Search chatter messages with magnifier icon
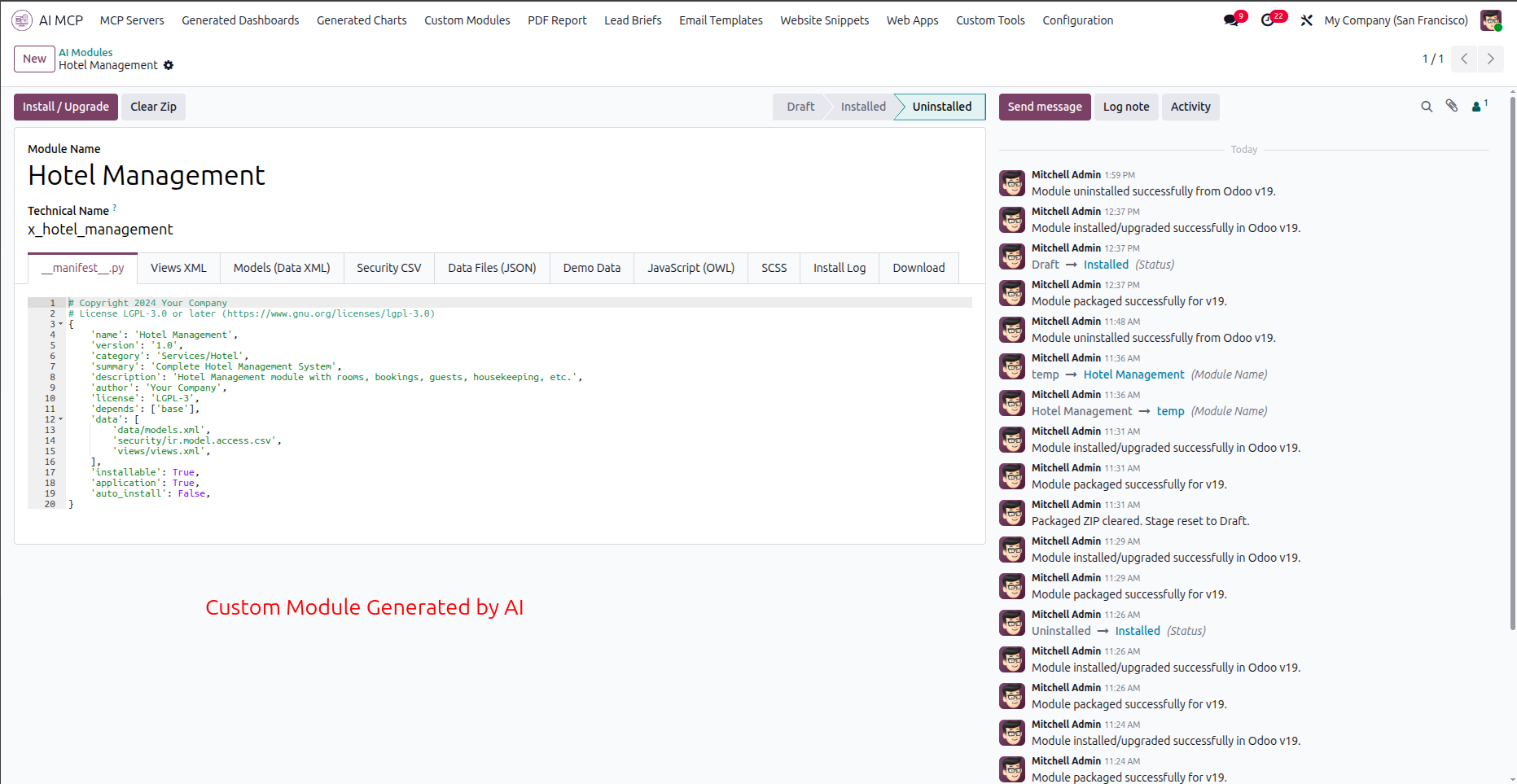This screenshot has width=1517, height=784. pos(1427,107)
